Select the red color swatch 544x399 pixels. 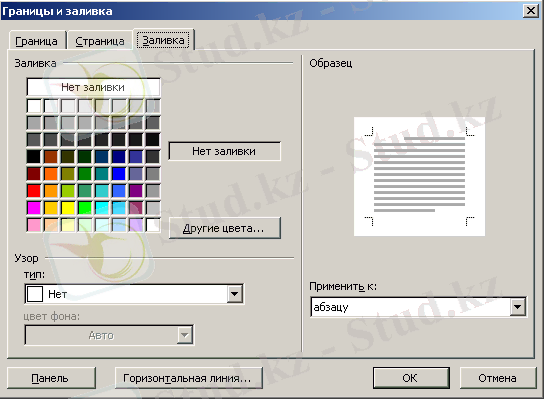tap(34, 191)
